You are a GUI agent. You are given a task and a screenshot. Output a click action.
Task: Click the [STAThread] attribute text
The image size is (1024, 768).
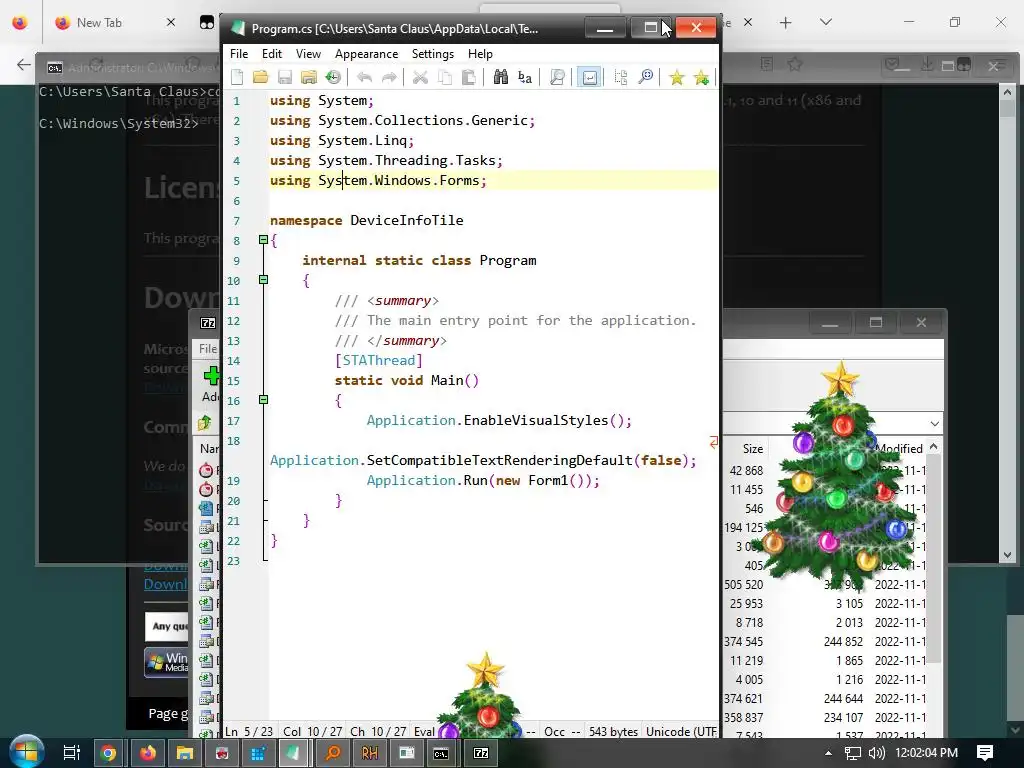click(x=379, y=360)
